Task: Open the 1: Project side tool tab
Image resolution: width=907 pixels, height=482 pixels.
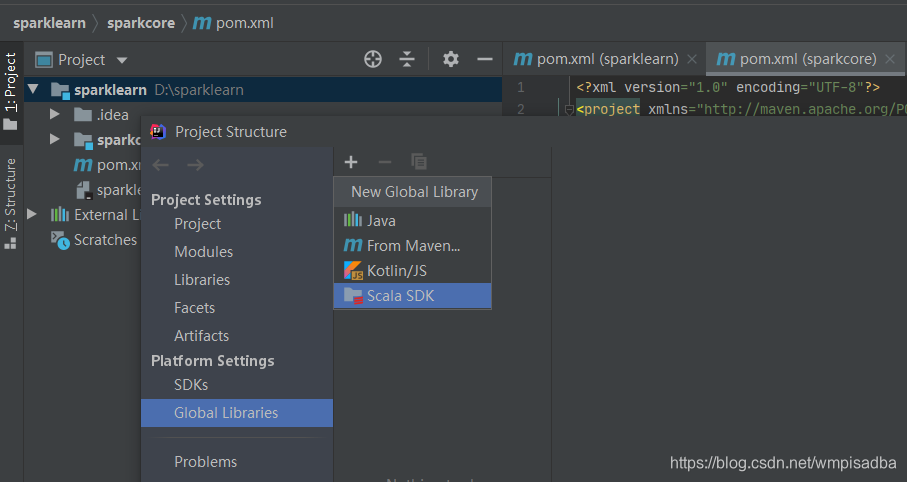Action: (10, 91)
